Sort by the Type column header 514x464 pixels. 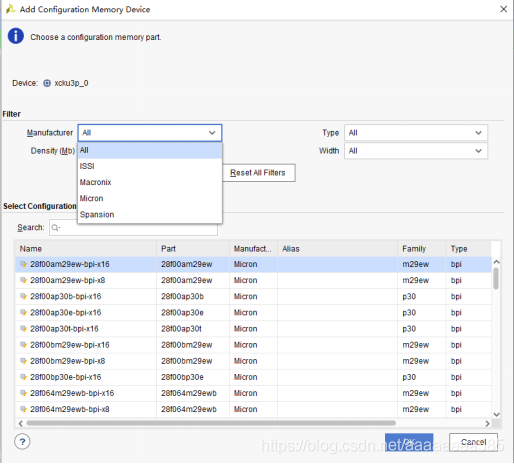click(x=468, y=249)
